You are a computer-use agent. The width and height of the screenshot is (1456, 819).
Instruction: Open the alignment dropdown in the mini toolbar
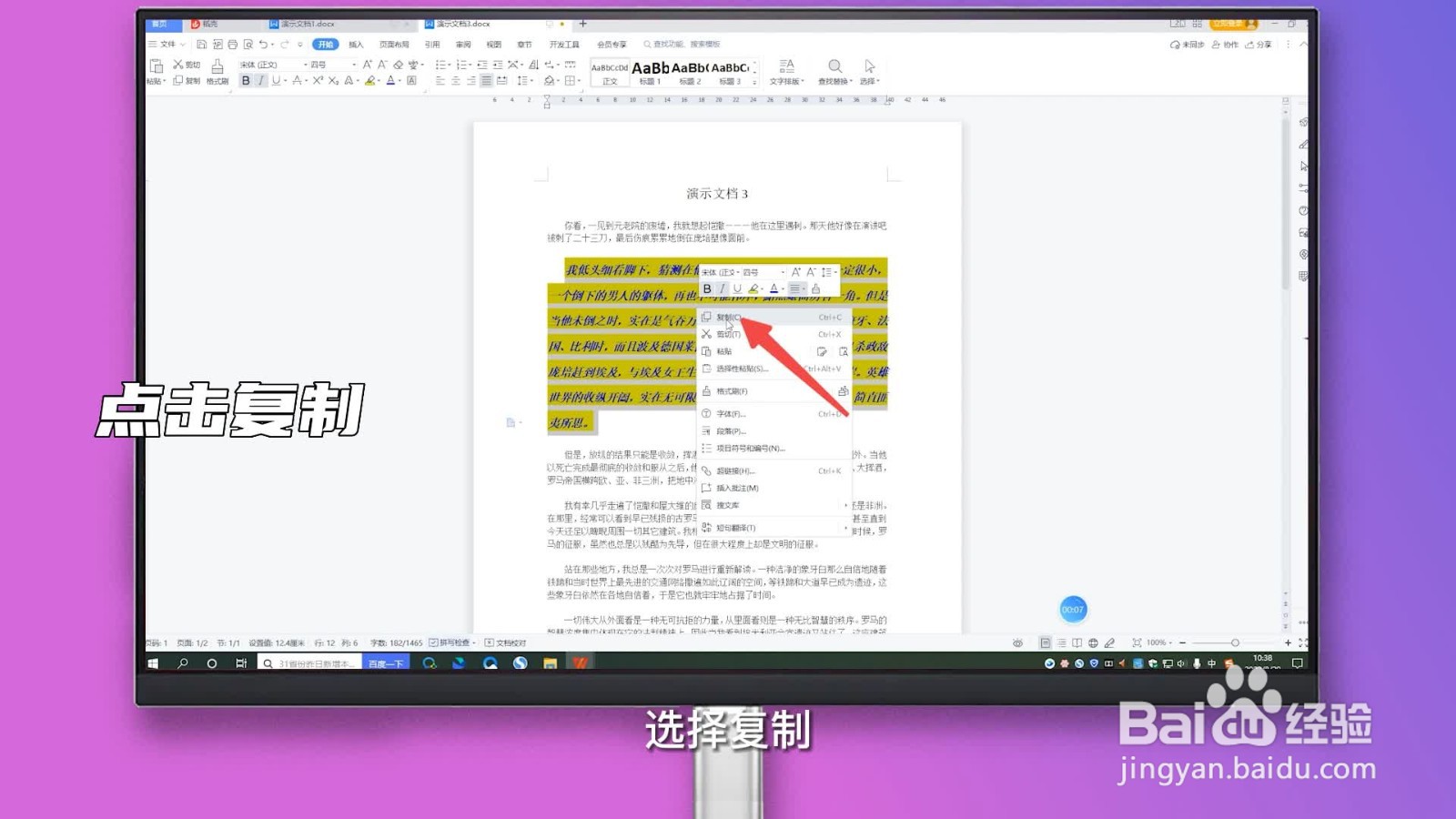[x=796, y=288]
